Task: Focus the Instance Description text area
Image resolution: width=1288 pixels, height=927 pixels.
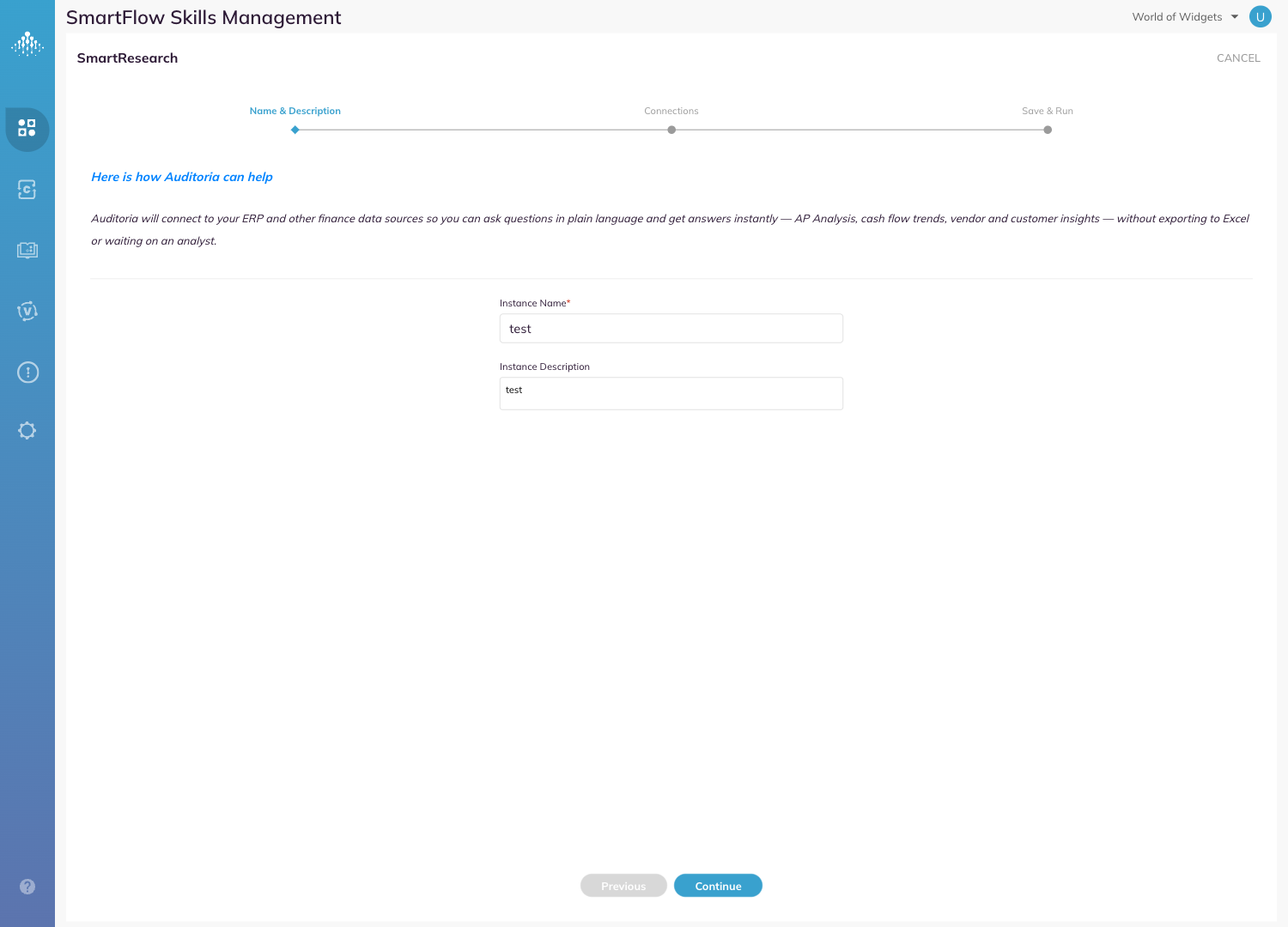Action: (x=671, y=394)
